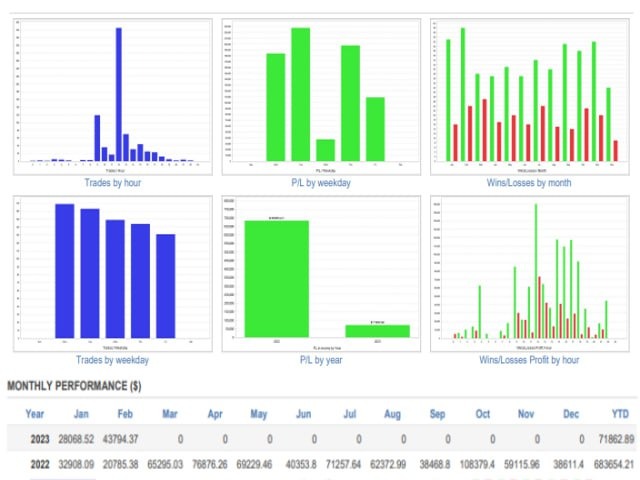Open the P/L by weekday chart thumbnail
This screenshot has height=480, width=640.
point(321,97)
